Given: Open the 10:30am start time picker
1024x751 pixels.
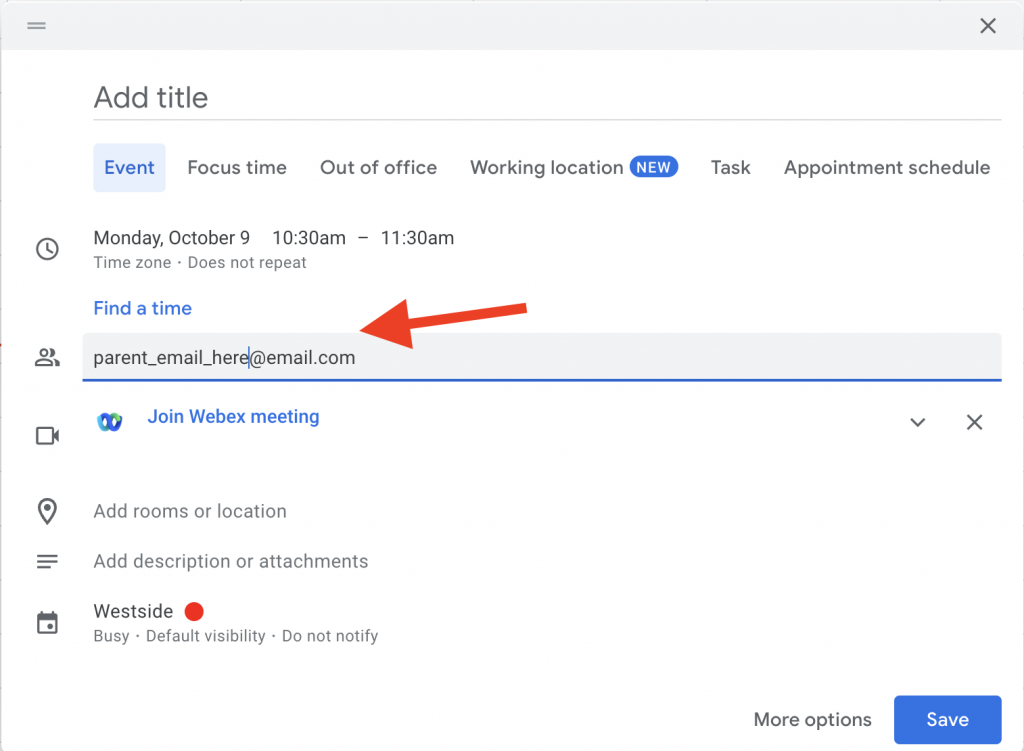Looking at the screenshot, I should pos(309,238).
